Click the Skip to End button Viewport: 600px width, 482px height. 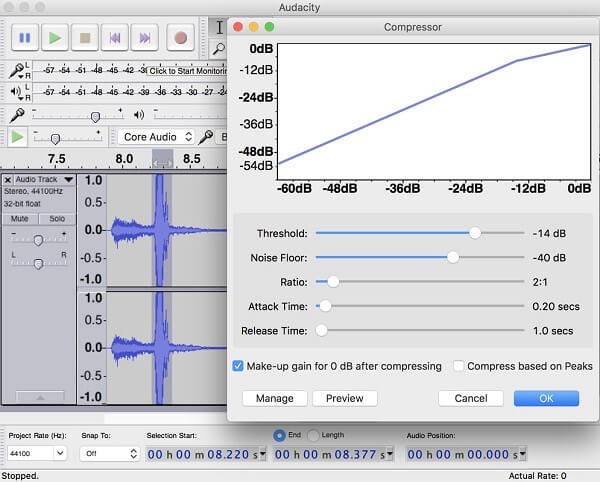pos(144,37)
